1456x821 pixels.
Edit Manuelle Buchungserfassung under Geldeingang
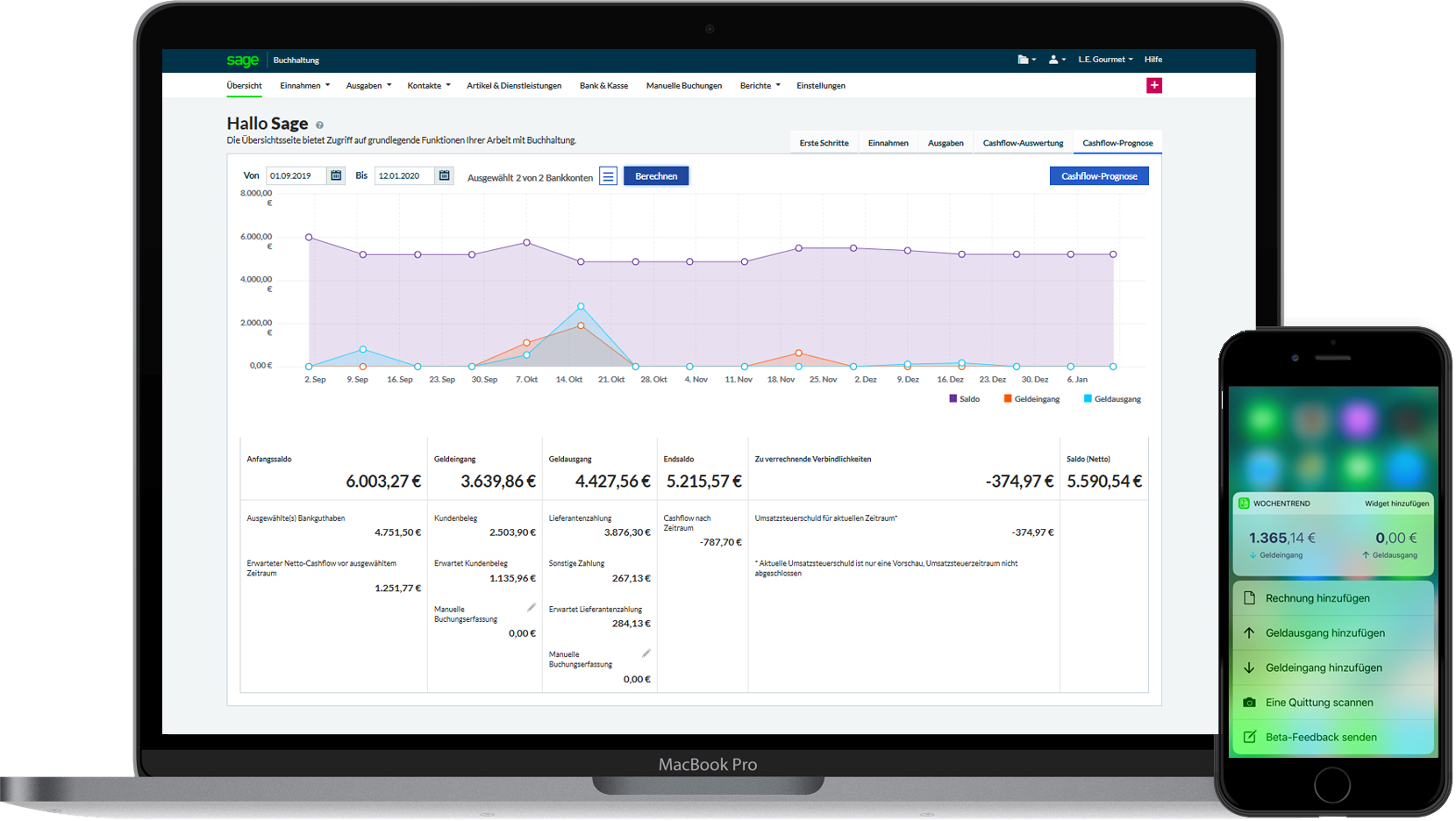532,607
